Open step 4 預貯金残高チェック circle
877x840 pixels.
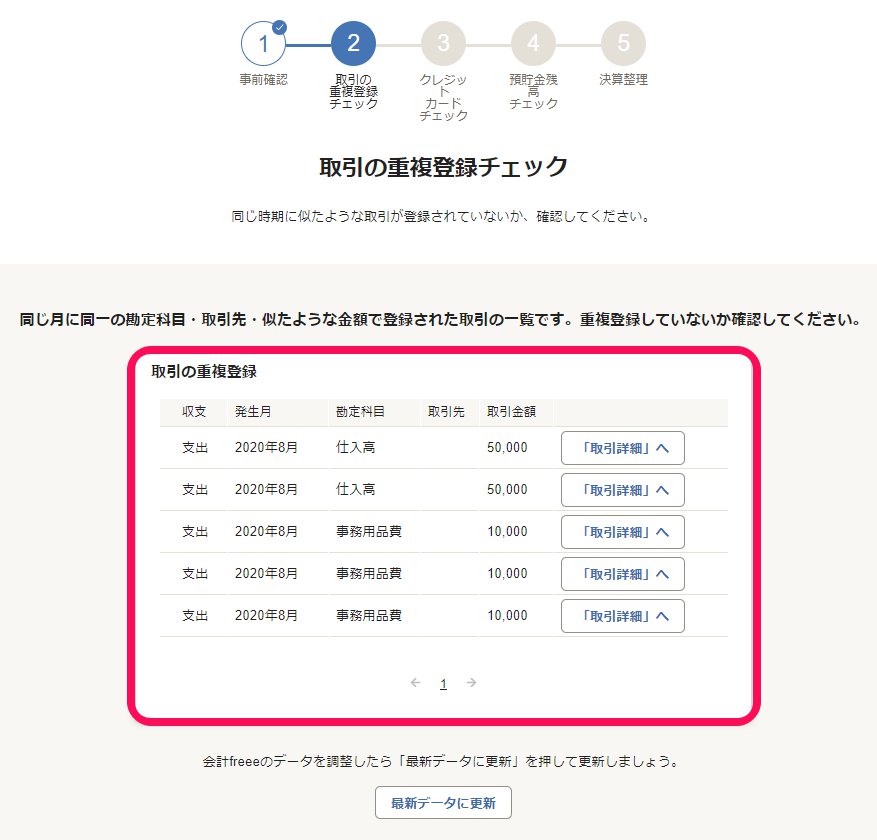(x=534, y=44)
